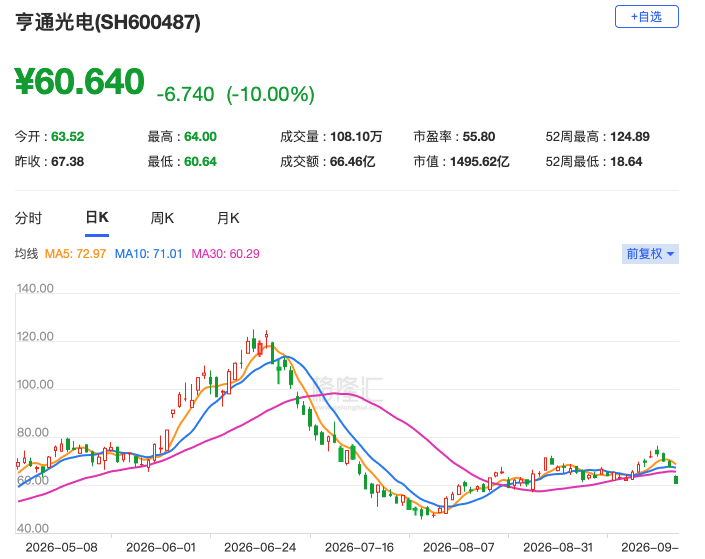Click the latest green candlestick at chart's right edge
The width and height of the screenshot is (705, 559).
tap(676, 480)
